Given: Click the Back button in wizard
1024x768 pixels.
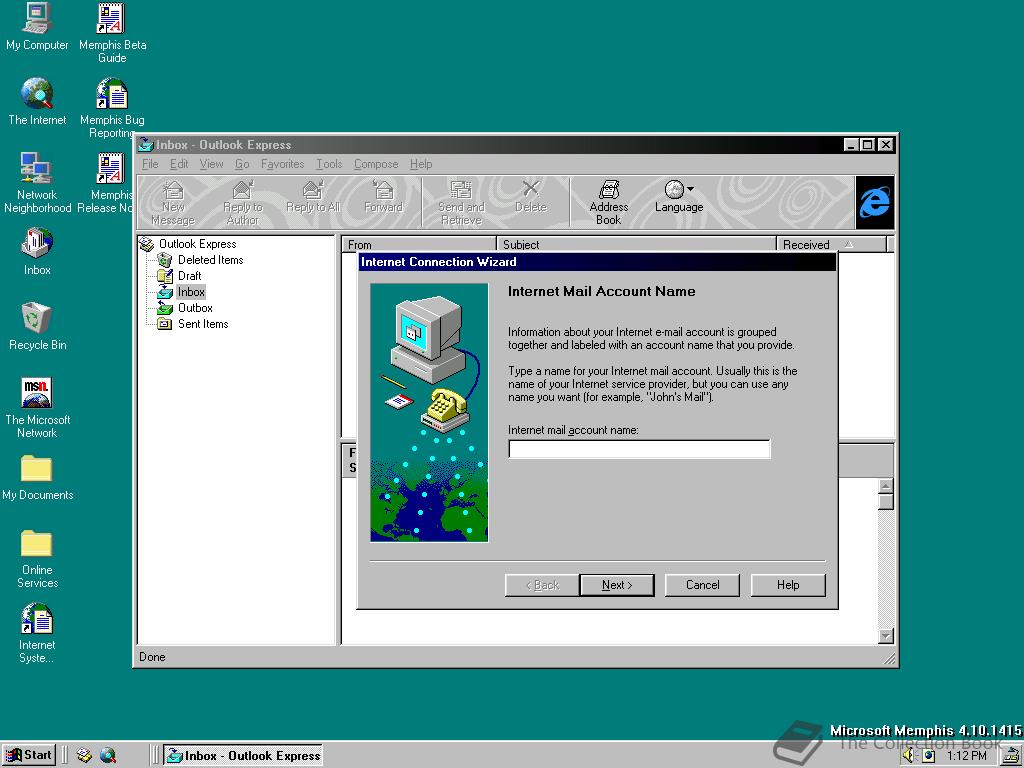Looking at the screenshot, I should [542, 585].
